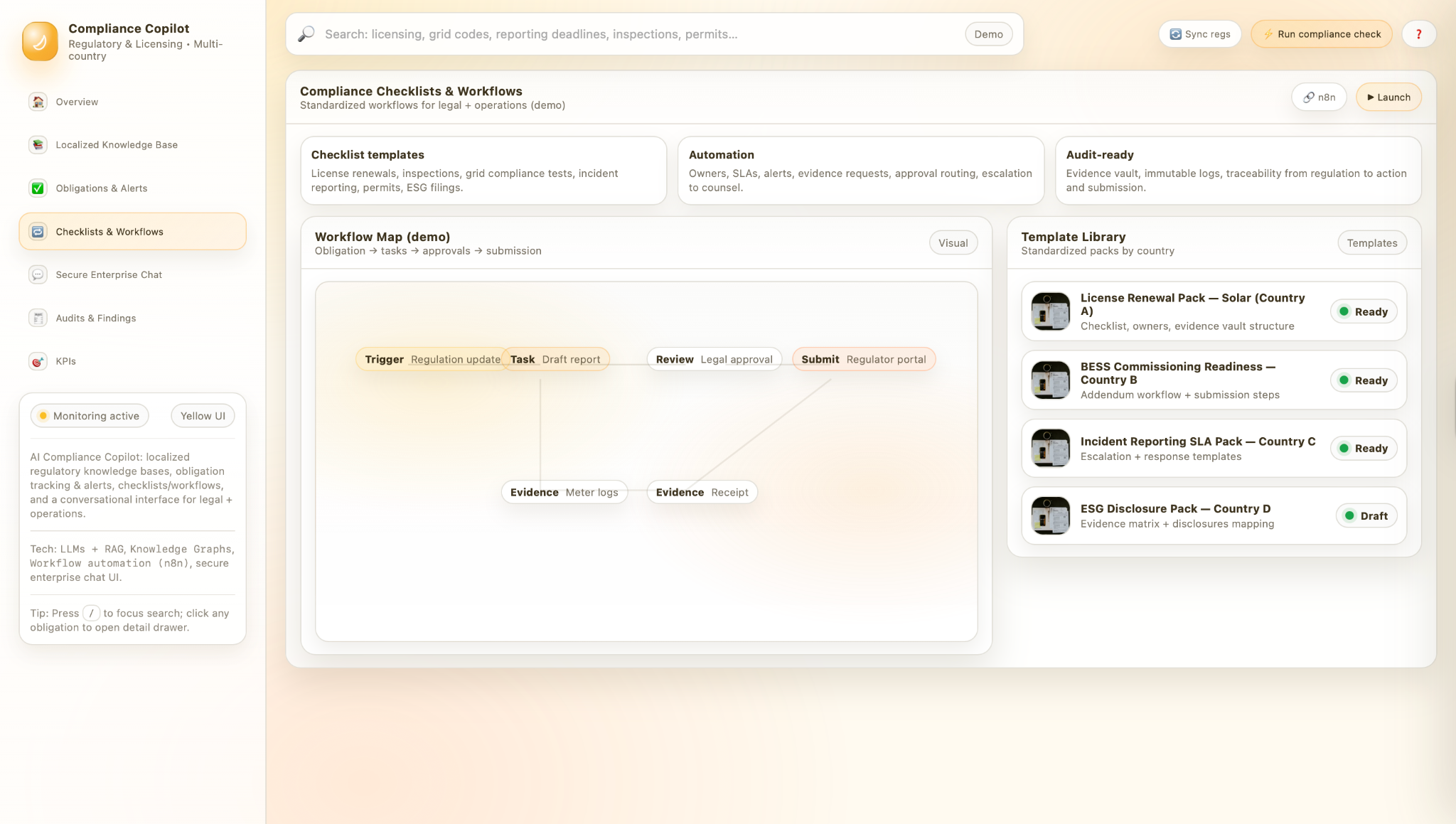
Task: Toggle the Monitoring active status chip
Action: click(x=90, y=416)
